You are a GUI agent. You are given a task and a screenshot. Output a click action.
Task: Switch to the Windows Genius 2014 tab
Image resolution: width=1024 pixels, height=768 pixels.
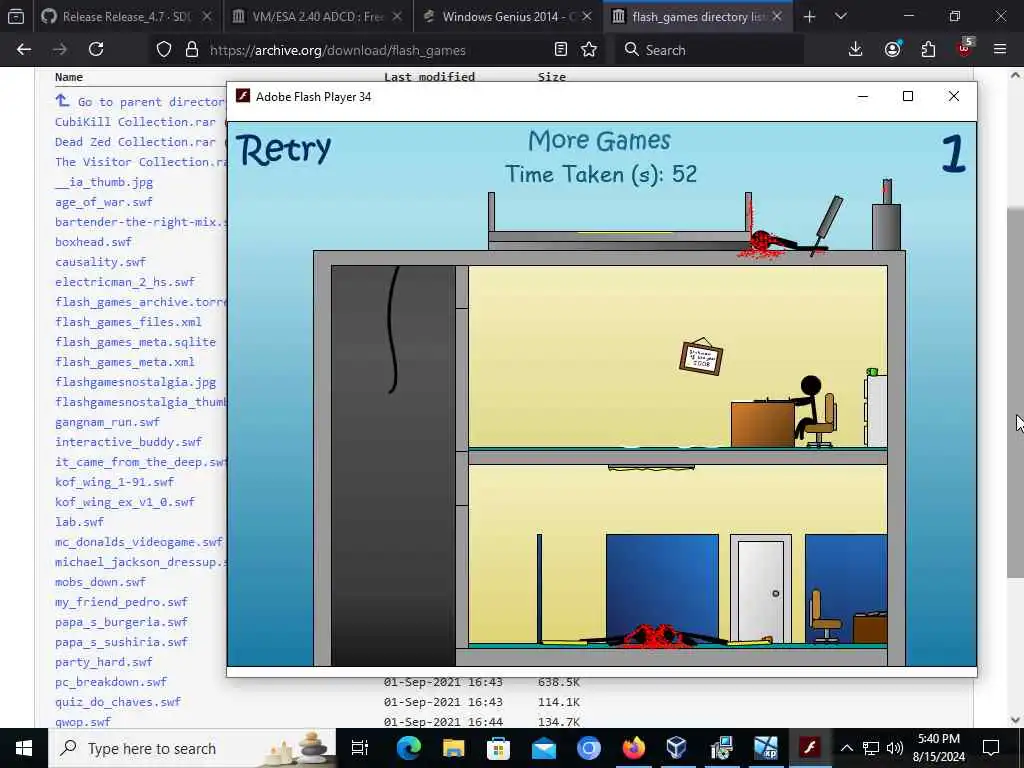pyautogui.click(x=507, y=17)
